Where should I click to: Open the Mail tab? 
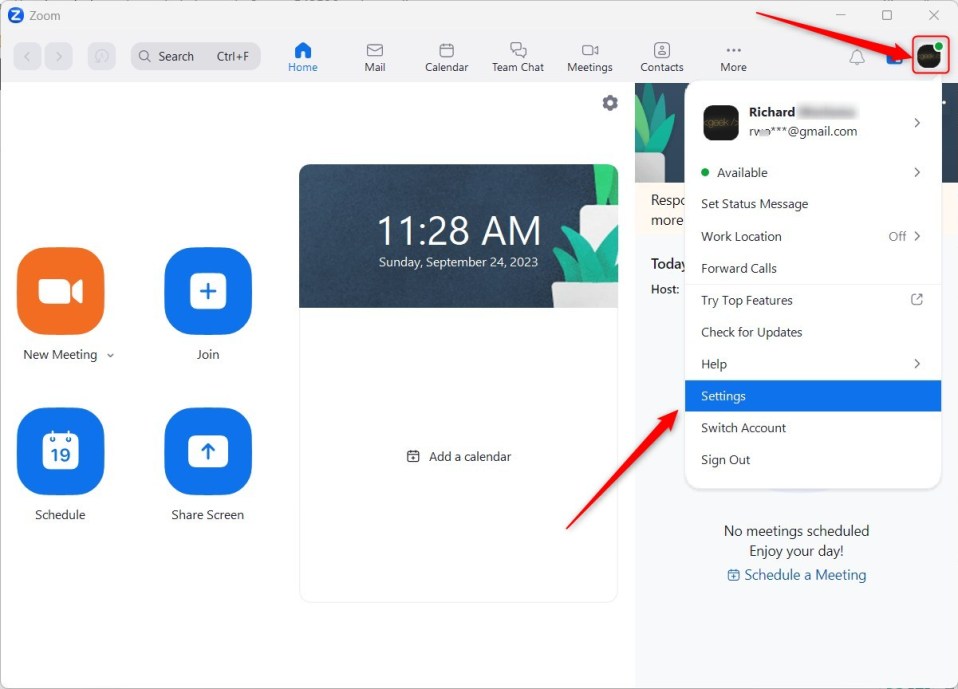point(375,57)
